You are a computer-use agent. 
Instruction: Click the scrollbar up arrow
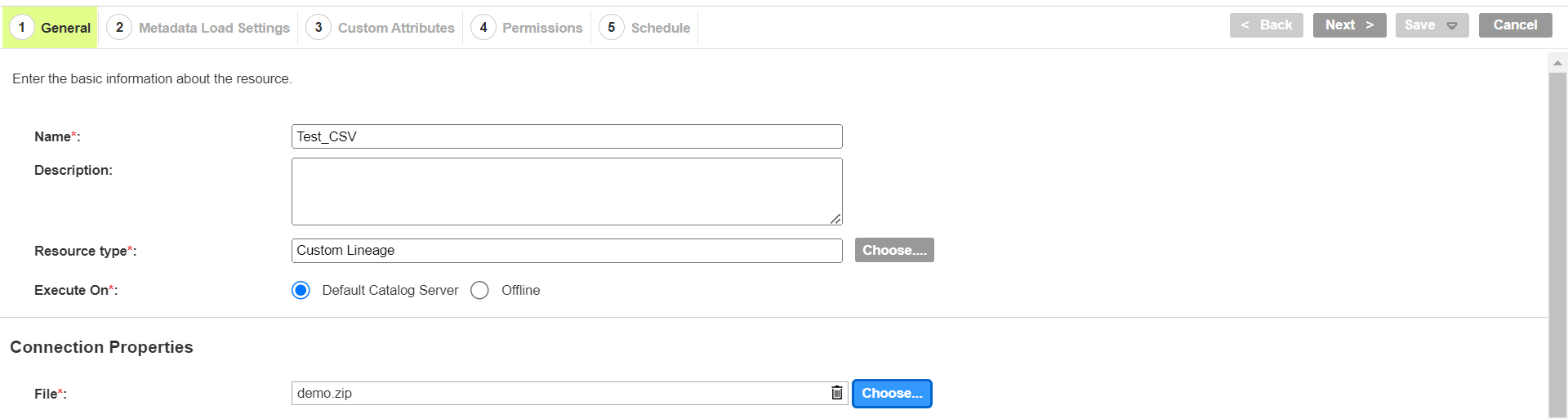coord(1557,63)
